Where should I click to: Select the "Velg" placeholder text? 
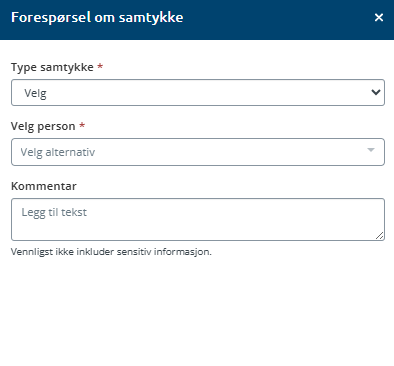[35, 93]
